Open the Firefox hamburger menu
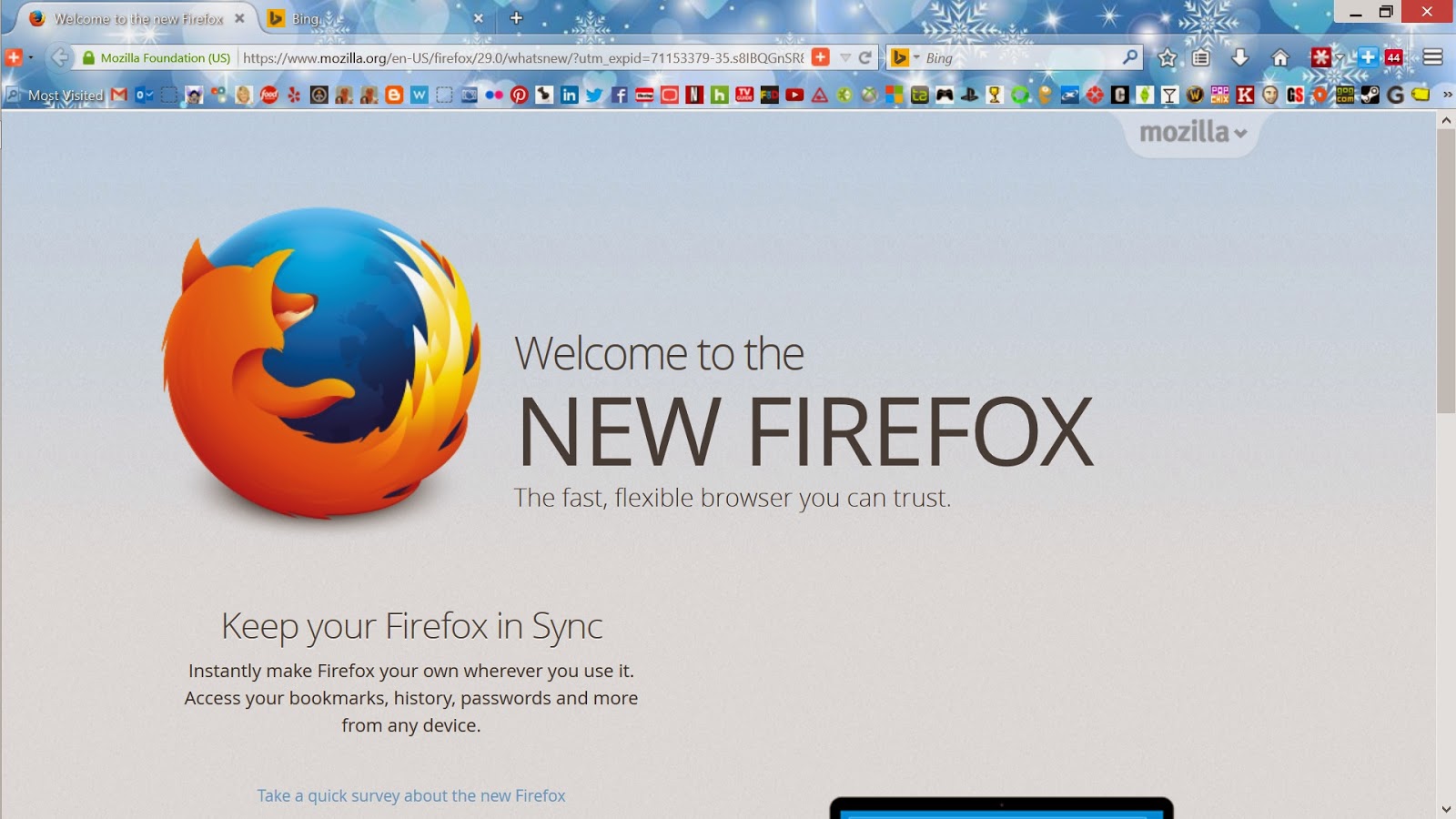 [x=1433, y=57]
